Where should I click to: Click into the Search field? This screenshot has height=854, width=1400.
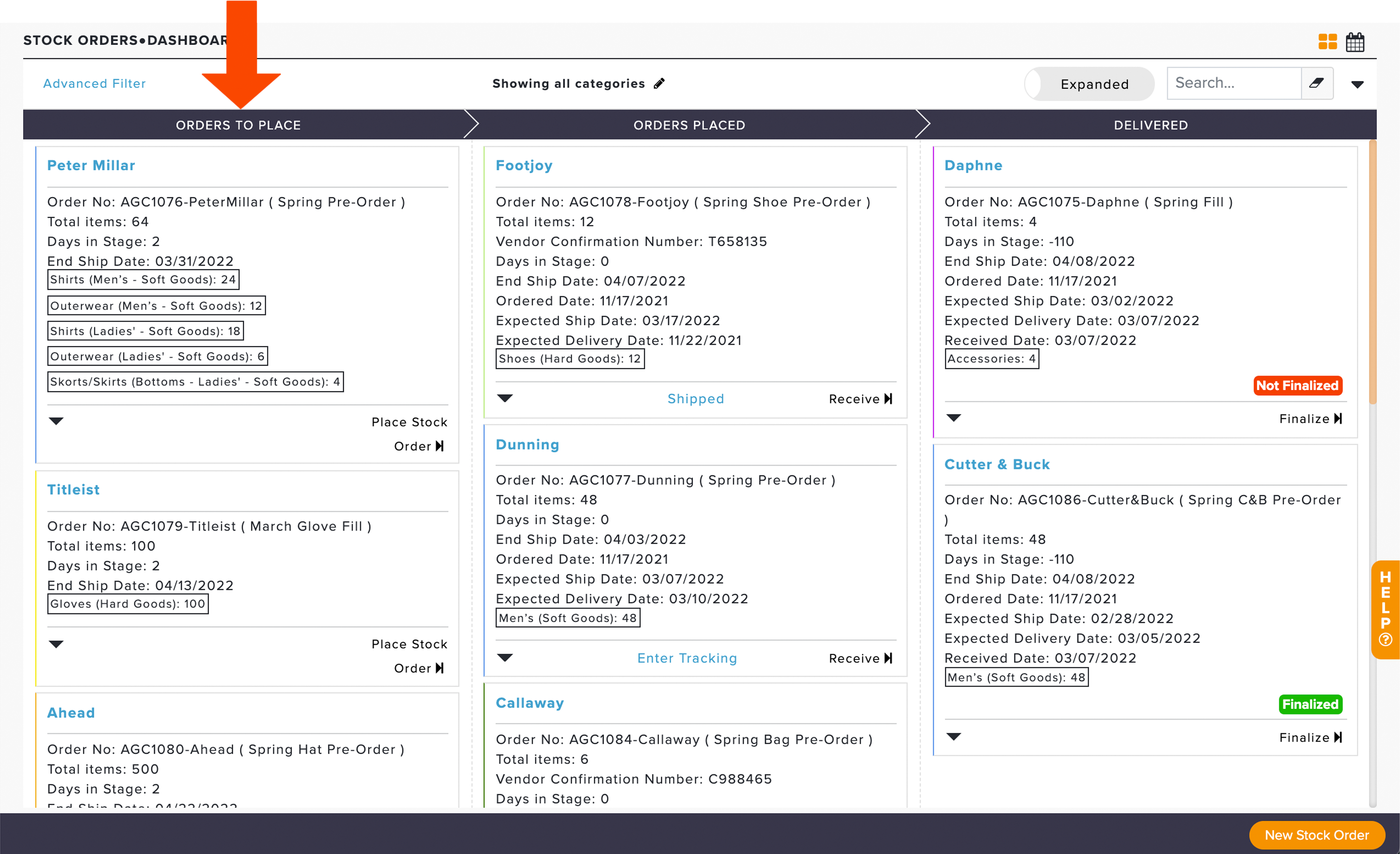pos(1234,83)
